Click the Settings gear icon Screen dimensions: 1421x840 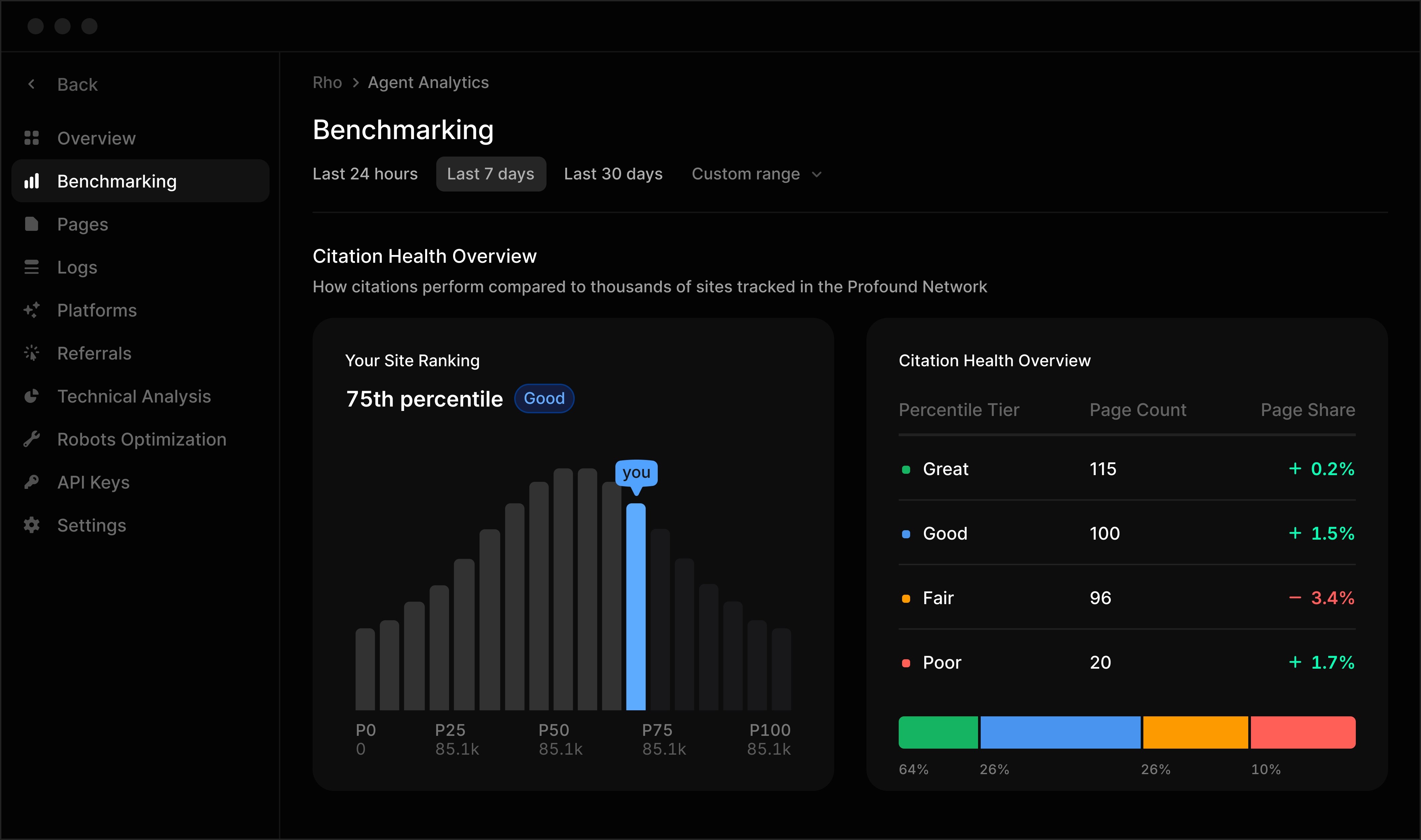[x=32, y=525]
